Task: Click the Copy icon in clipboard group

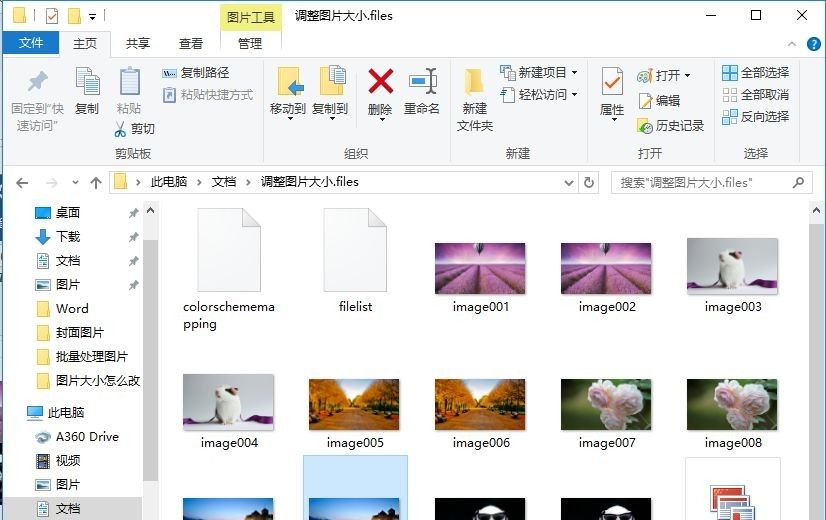Action: (87, 83)
